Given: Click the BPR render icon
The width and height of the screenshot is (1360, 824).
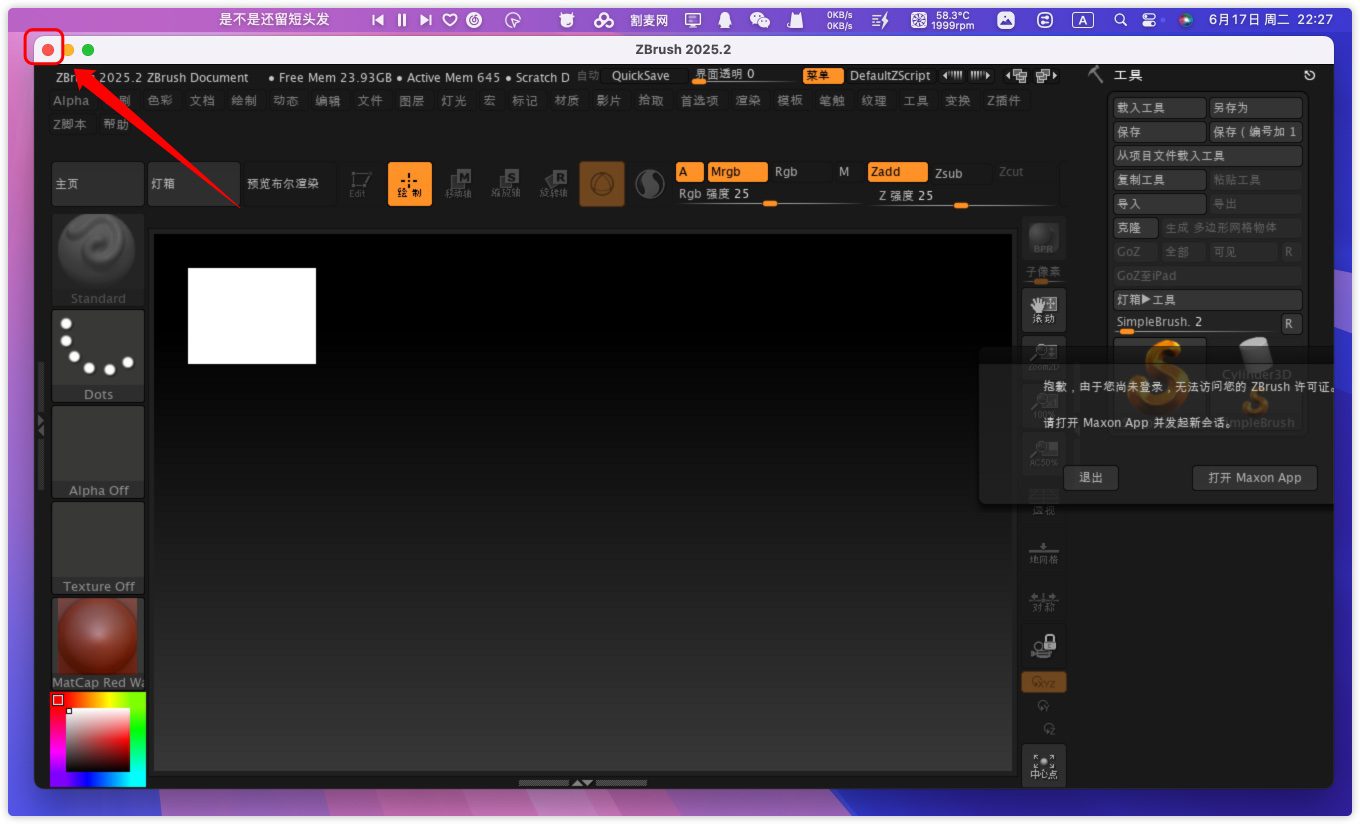Looking at the screenshot, I should coord(1043,239).
